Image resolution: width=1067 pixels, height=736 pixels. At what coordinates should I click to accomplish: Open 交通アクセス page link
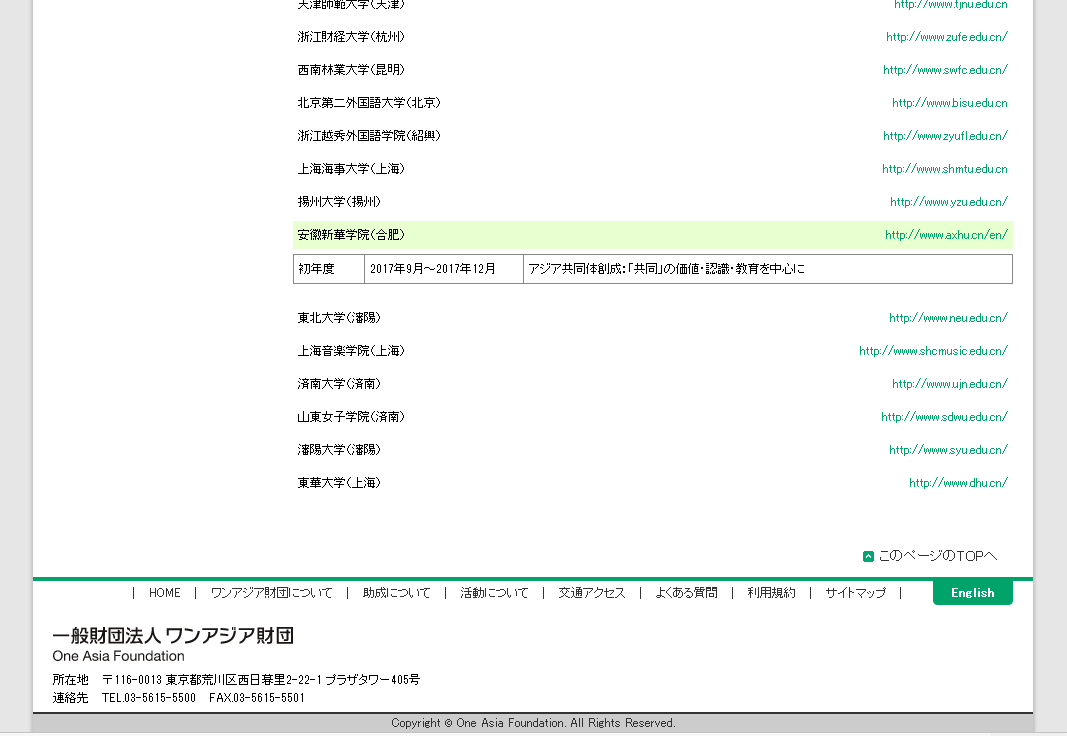pos(592,593)
